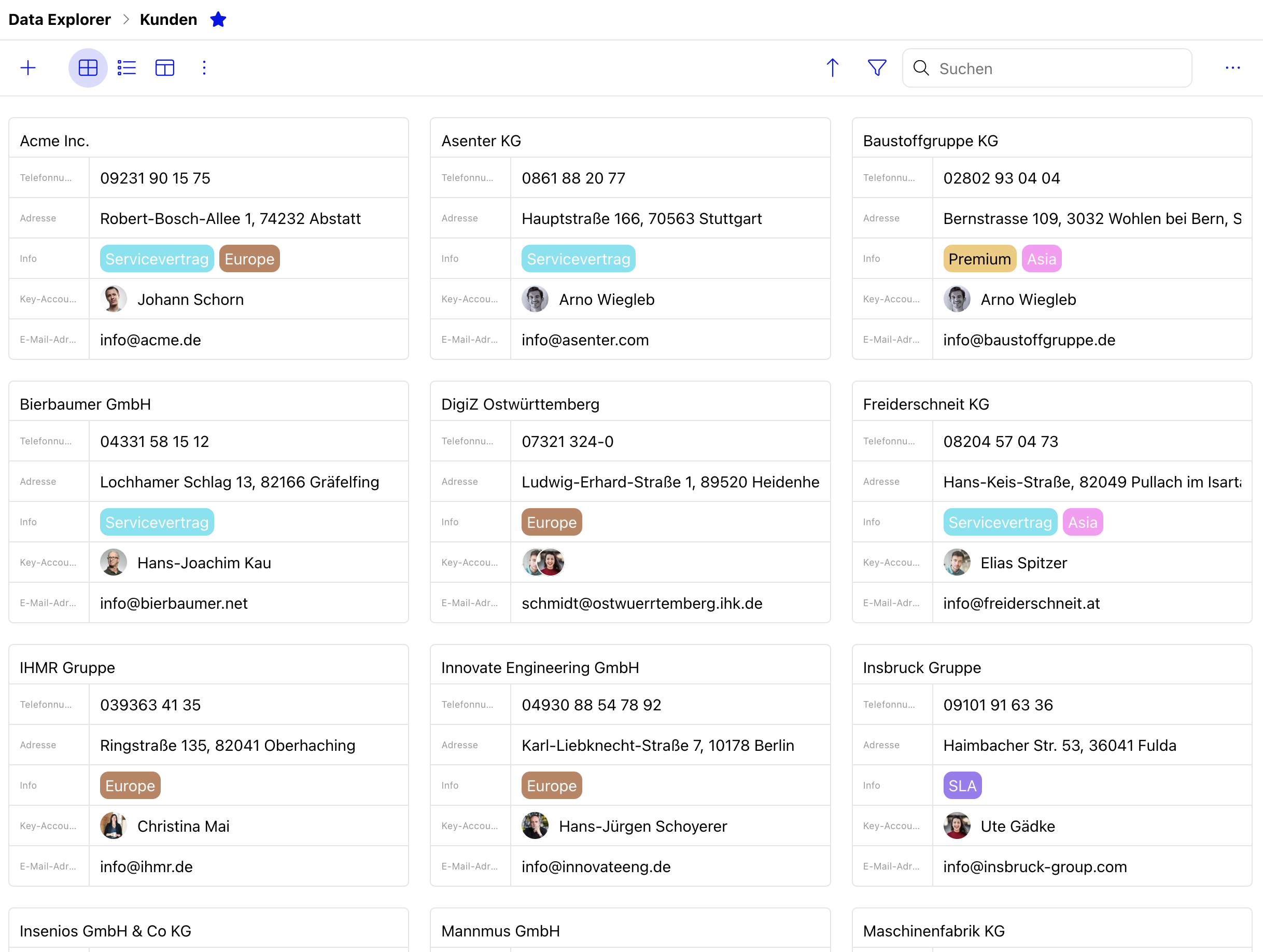Click Hans-Joachim Kau's avatar
The width and height of the screenshot is (1263, 952).
click(x=114, y=562)
